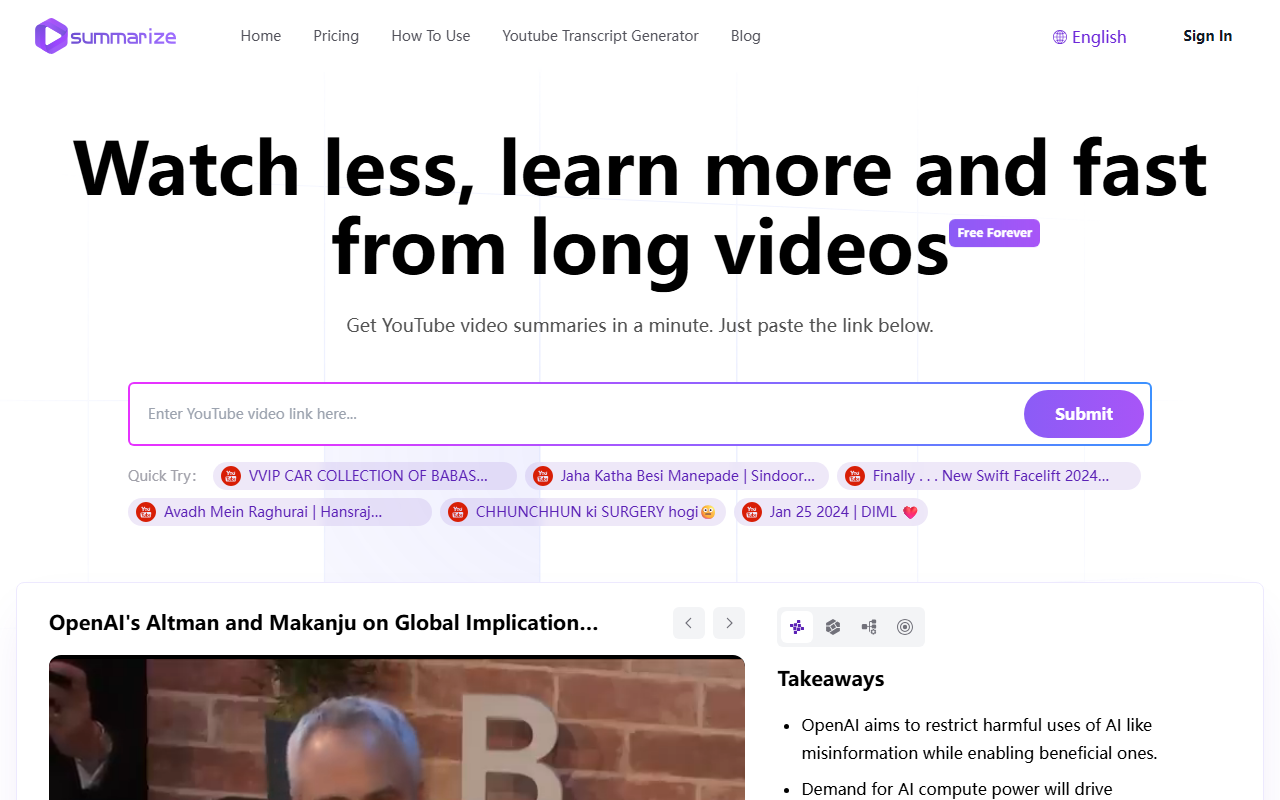This screenshot has height=800, width=1280.
Task: Click 'OpenAI aims to restrict harmful uses' takeaway
Action: point(980,739)
